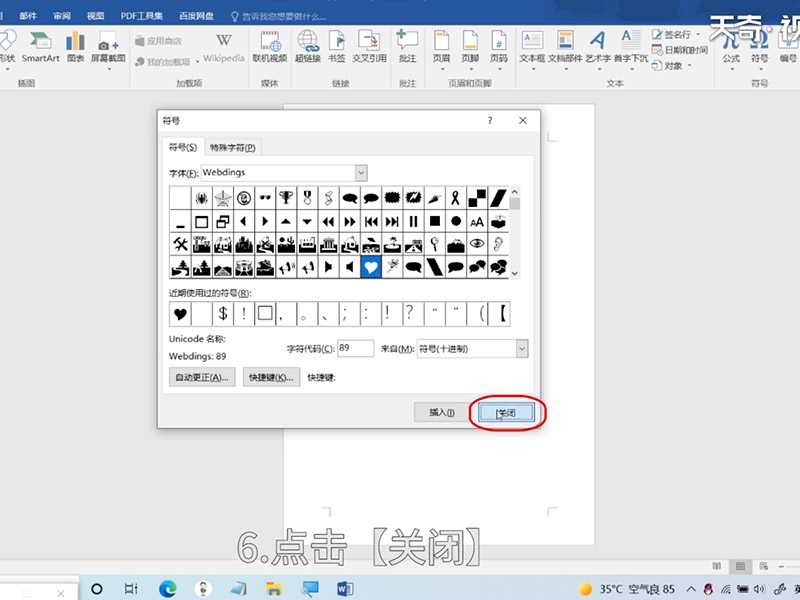
Task: Click the 自动更正 button
Action: coord(203,377)
